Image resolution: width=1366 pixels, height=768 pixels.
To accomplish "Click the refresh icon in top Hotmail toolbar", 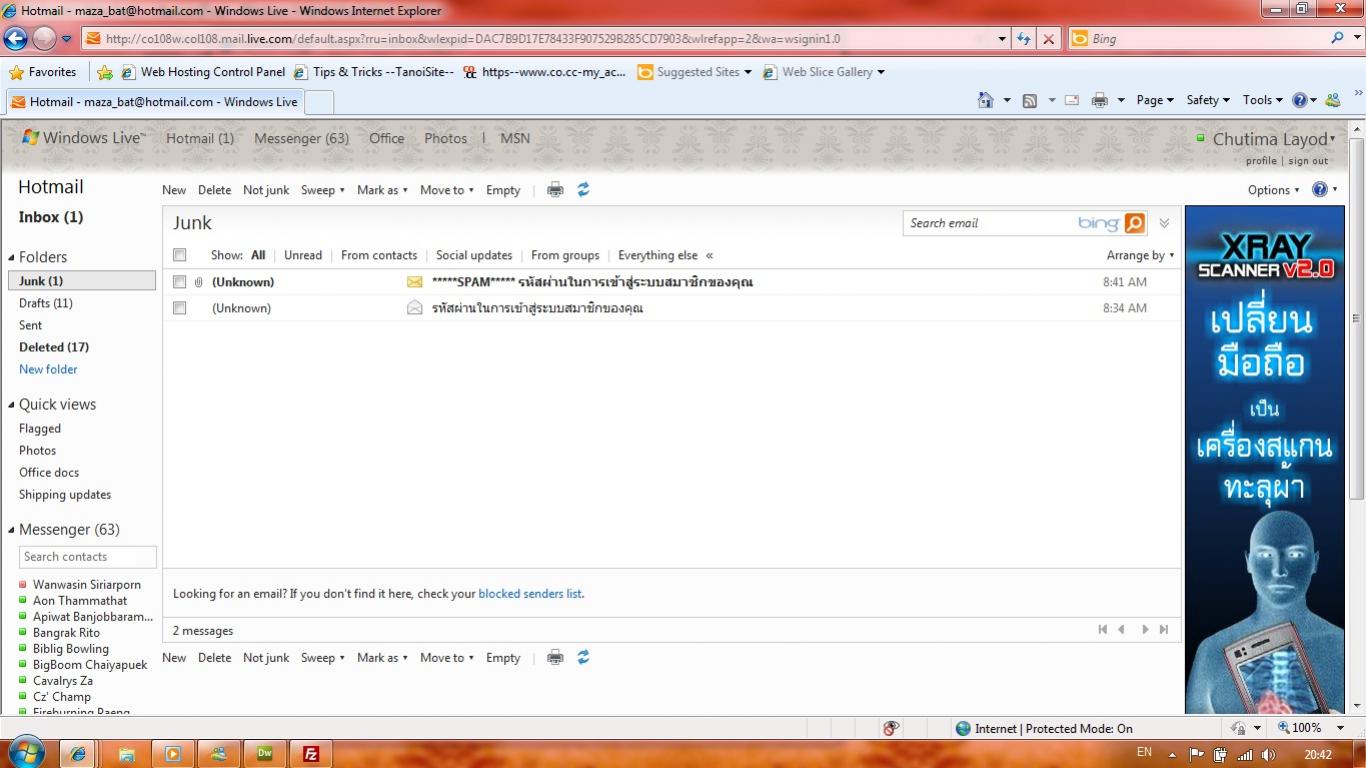I will [583, 190].
